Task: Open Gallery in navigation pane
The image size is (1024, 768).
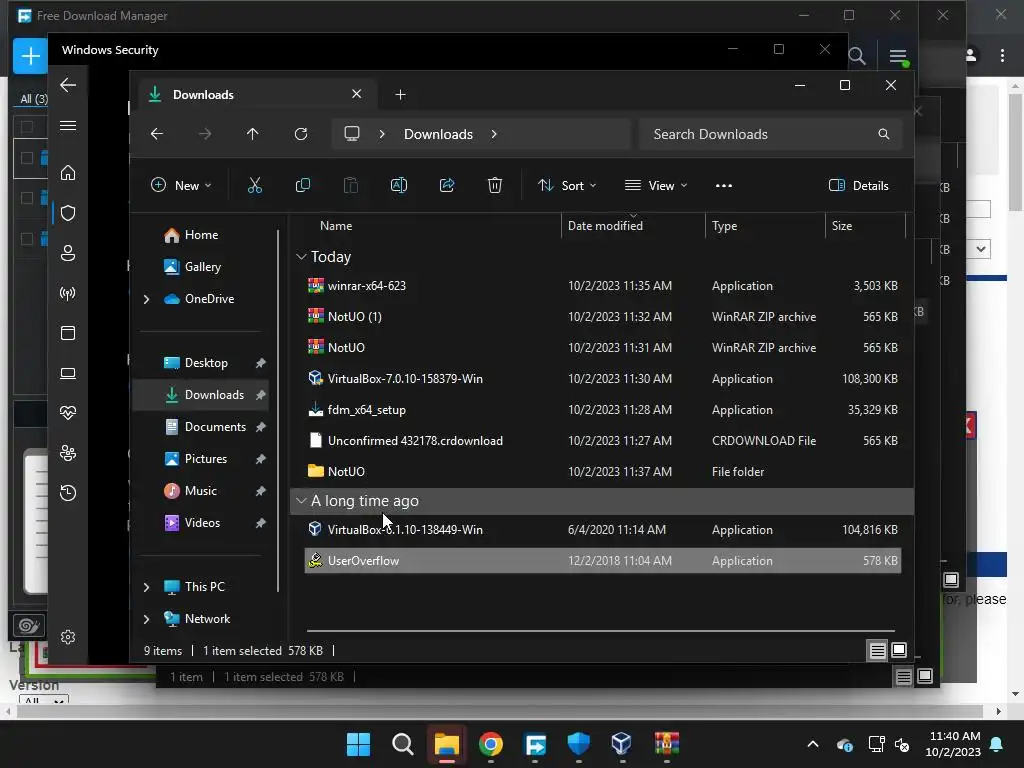Action: click(x=202, y=267)
